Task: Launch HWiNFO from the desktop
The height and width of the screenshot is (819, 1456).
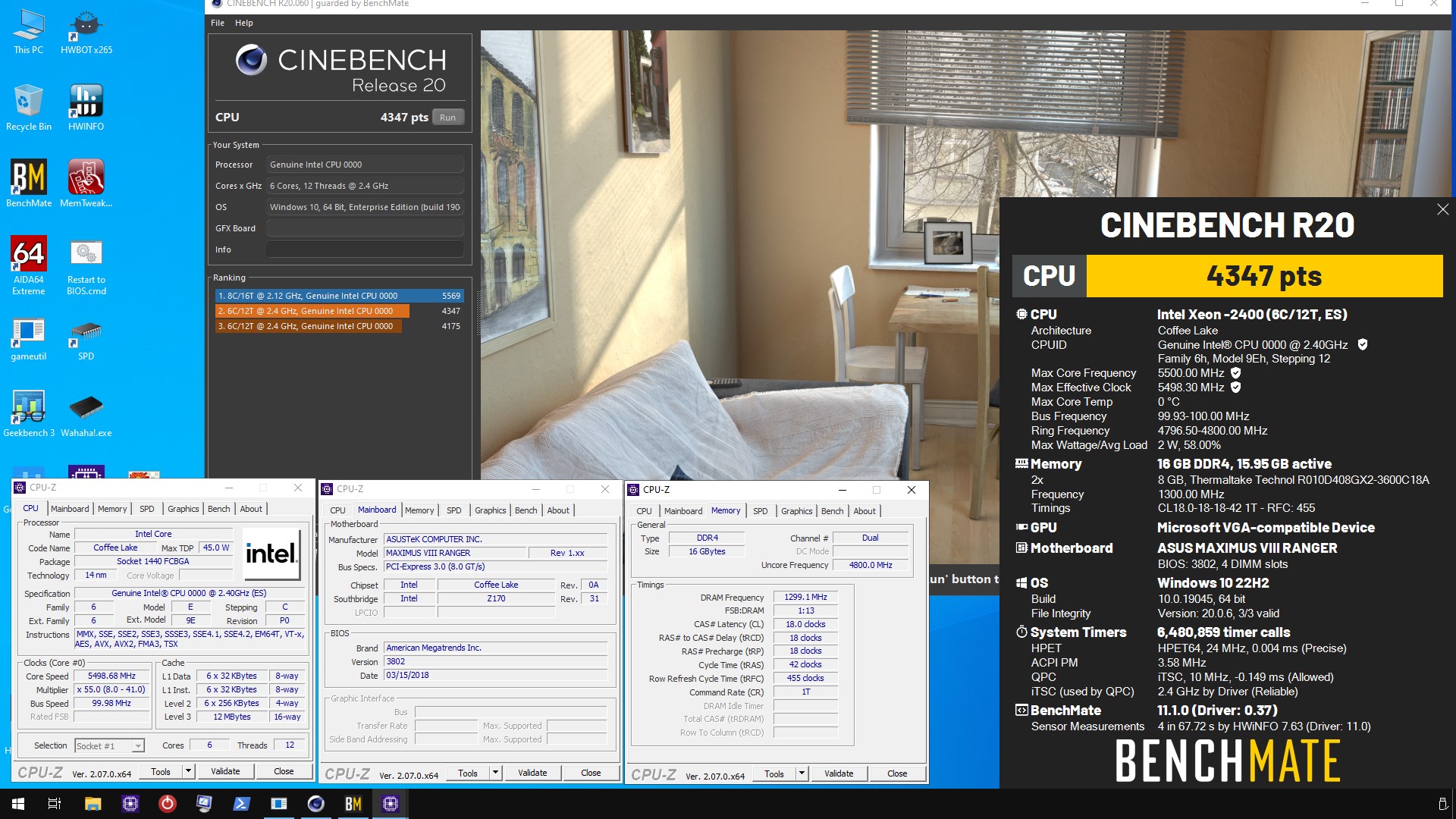Action: pos(86,108)
